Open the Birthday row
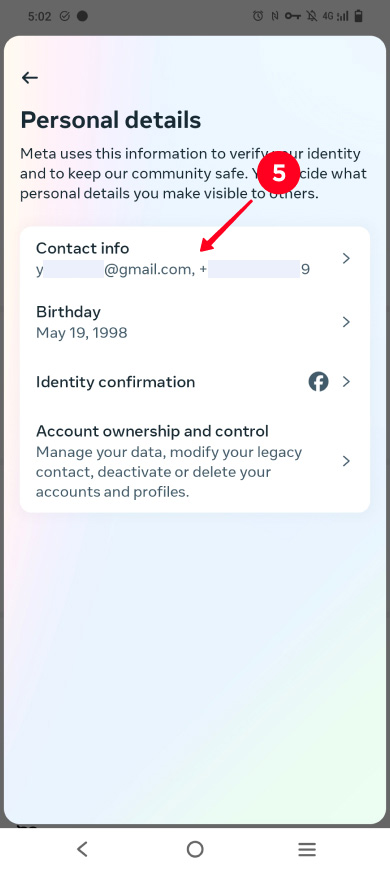Image resolution: width=390 pixels, height=870 pixels. click(x=195, y=322)
